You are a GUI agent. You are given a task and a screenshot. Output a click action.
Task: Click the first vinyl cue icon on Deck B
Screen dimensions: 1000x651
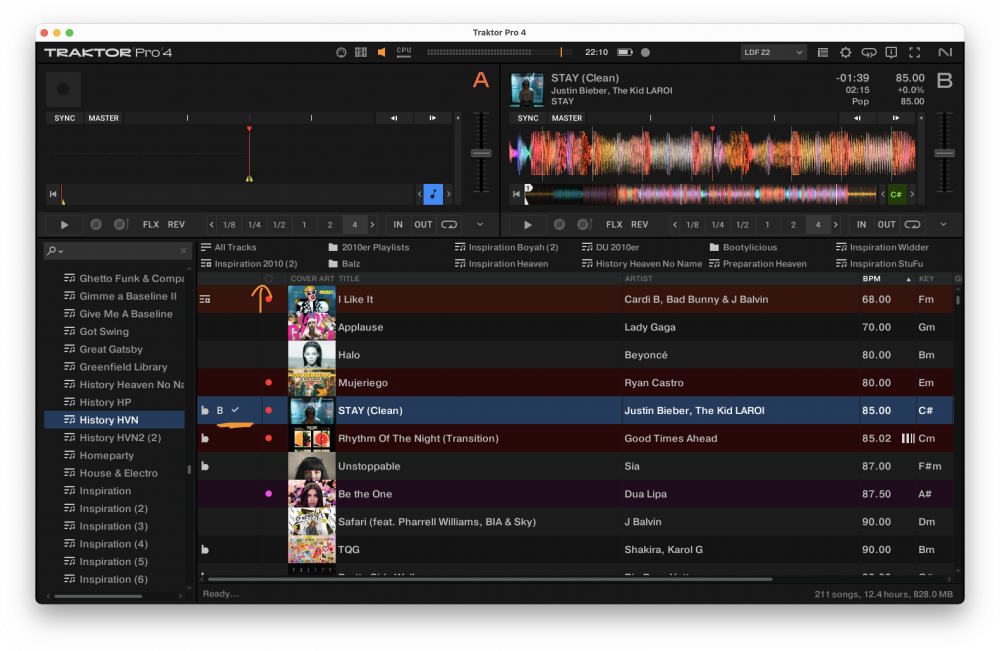click(559, 224)
